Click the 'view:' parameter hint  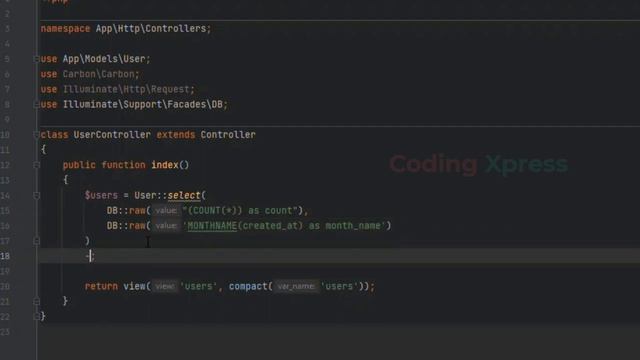(x=164, y=287)
